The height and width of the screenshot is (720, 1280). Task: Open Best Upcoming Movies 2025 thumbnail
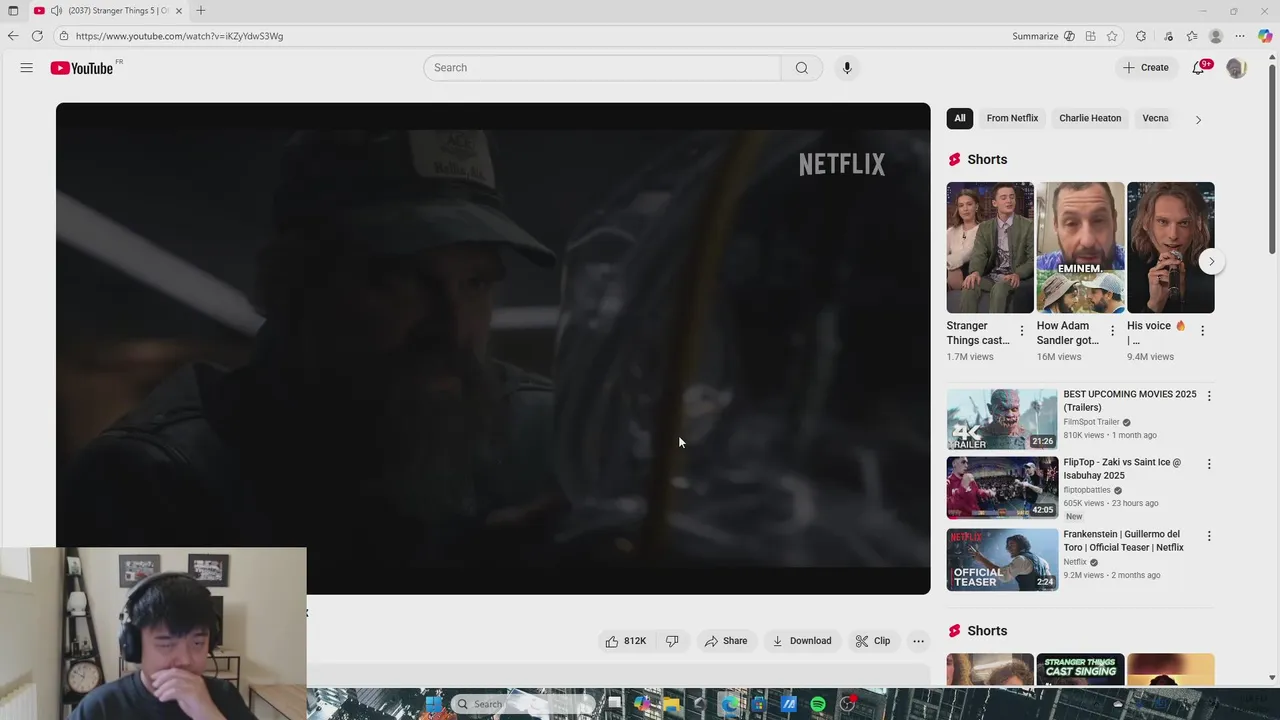(x=1002, y=419)
